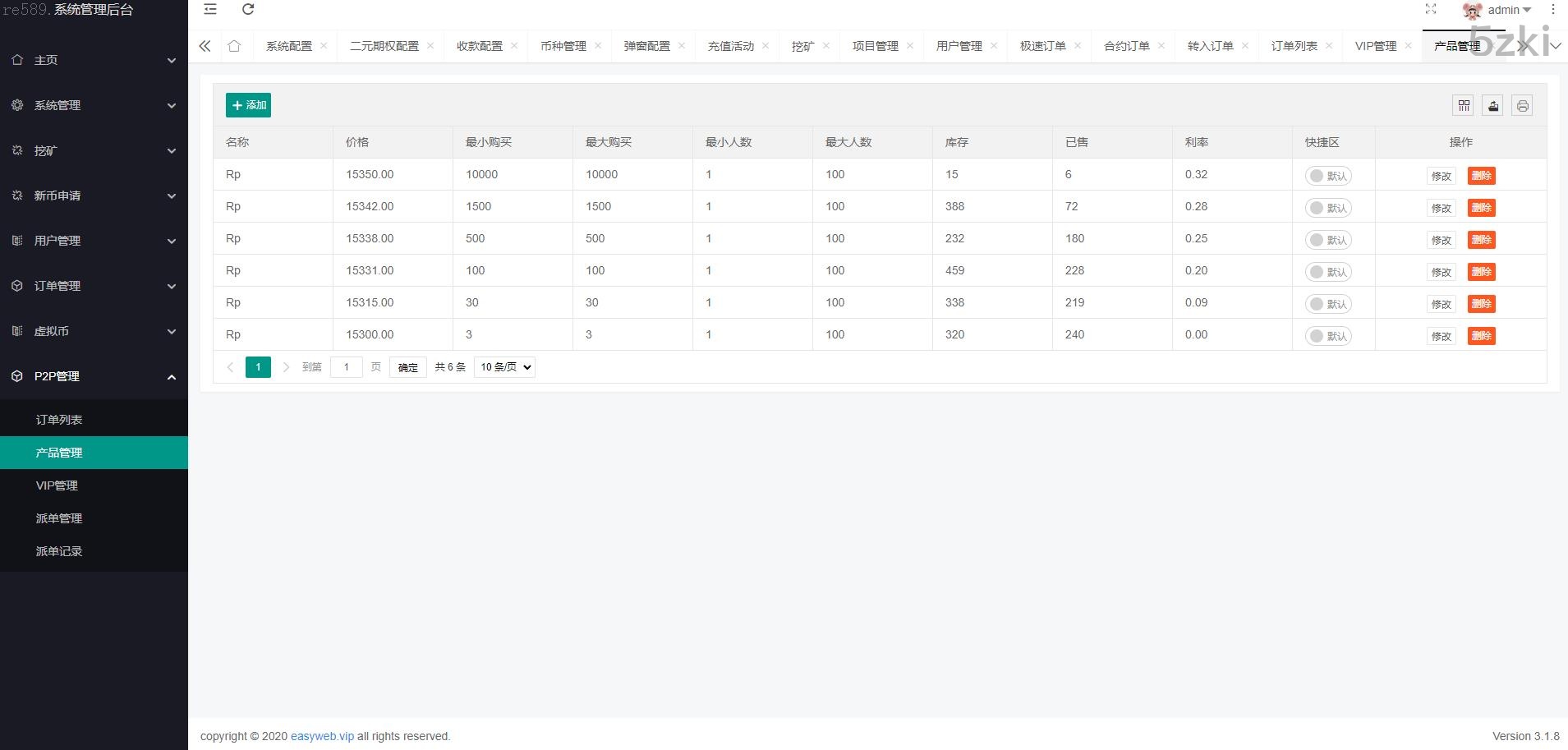Screen dimensions: 1568x750
Task: Click the page number input field
Action: tap(347, 367)
